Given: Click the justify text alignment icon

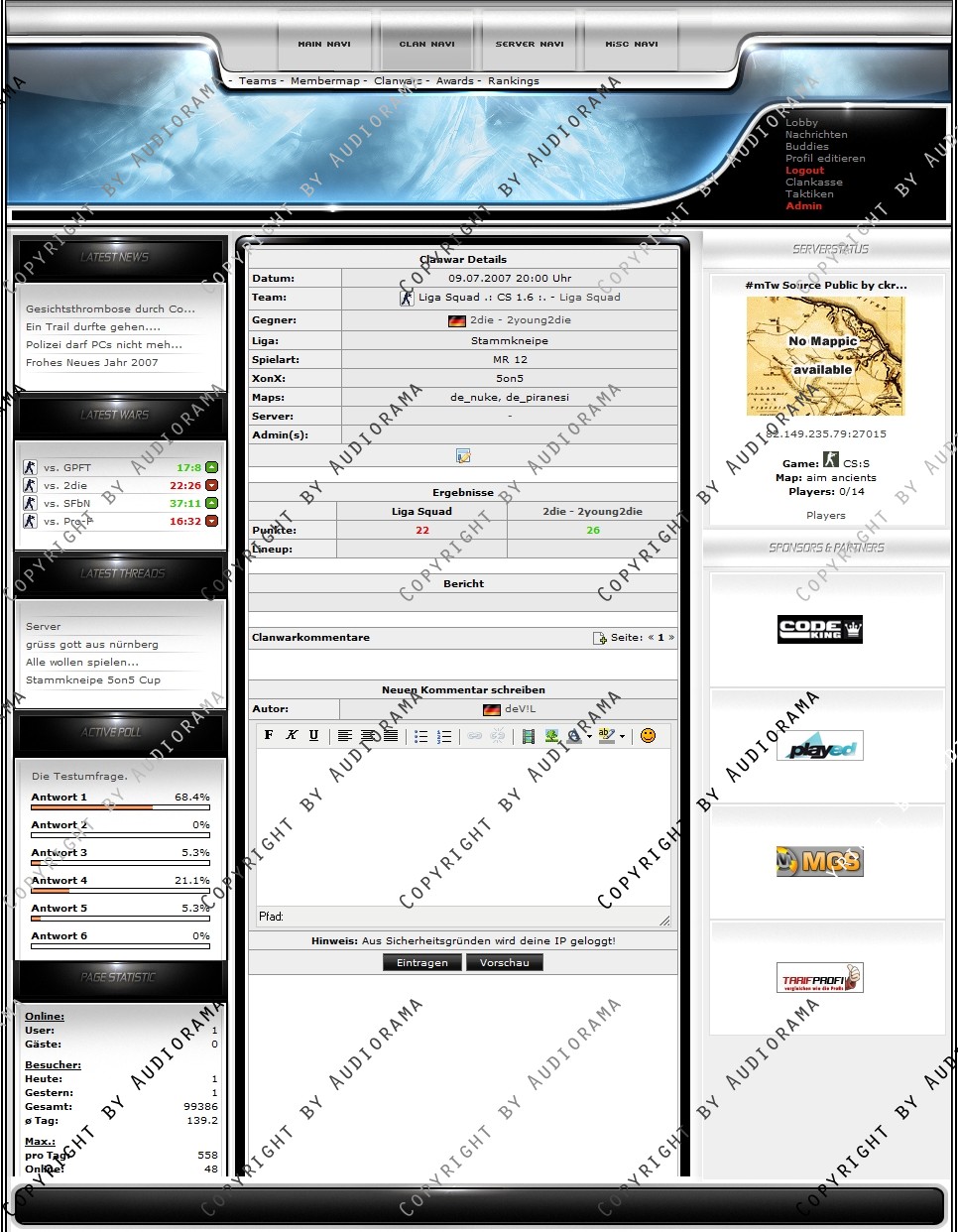Looking at the screenshot, I should click(x=391, y=736).
